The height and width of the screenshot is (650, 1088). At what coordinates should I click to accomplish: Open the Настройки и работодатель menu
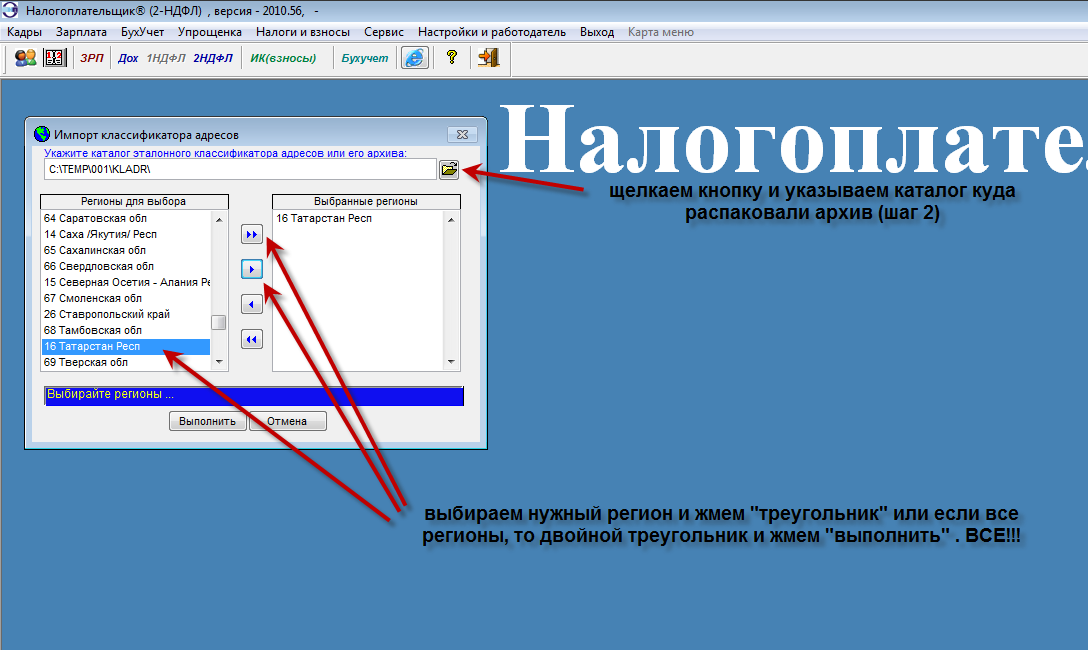[492, 32]
